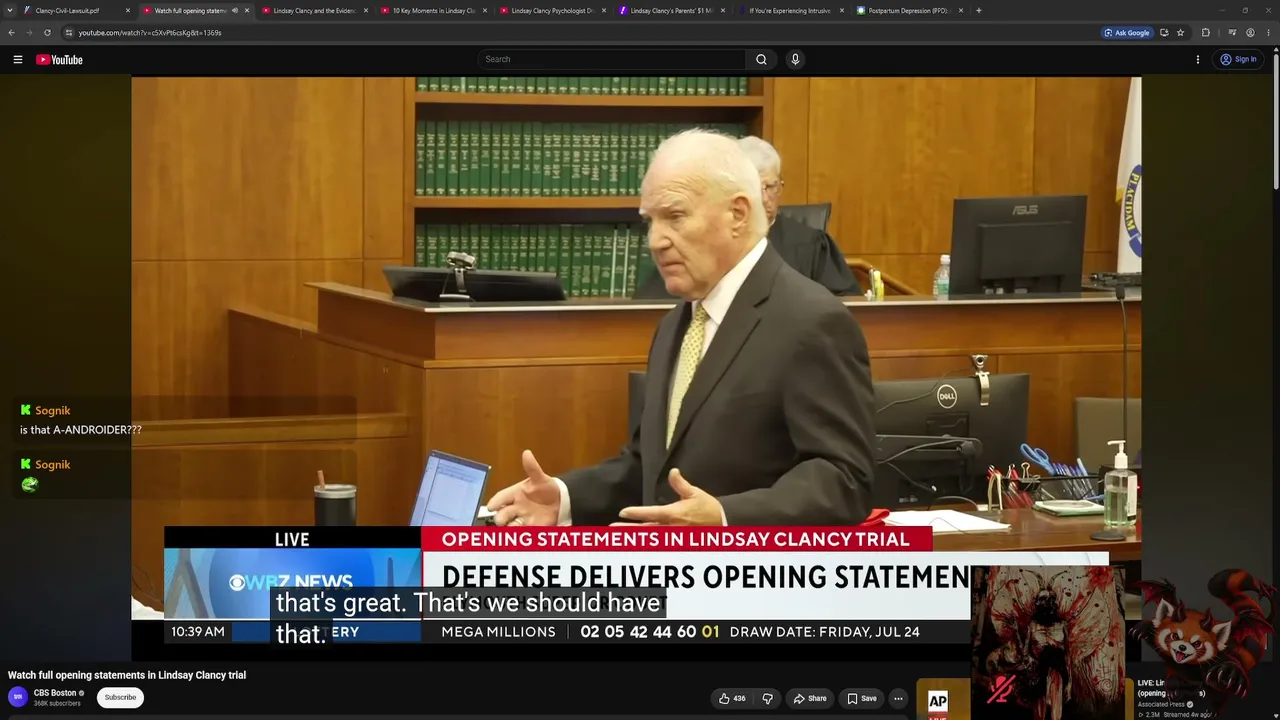The width and height of the screenshot is (1280, 720).
Task: Open the browser extensions menu
Action: coord(1206,33)
